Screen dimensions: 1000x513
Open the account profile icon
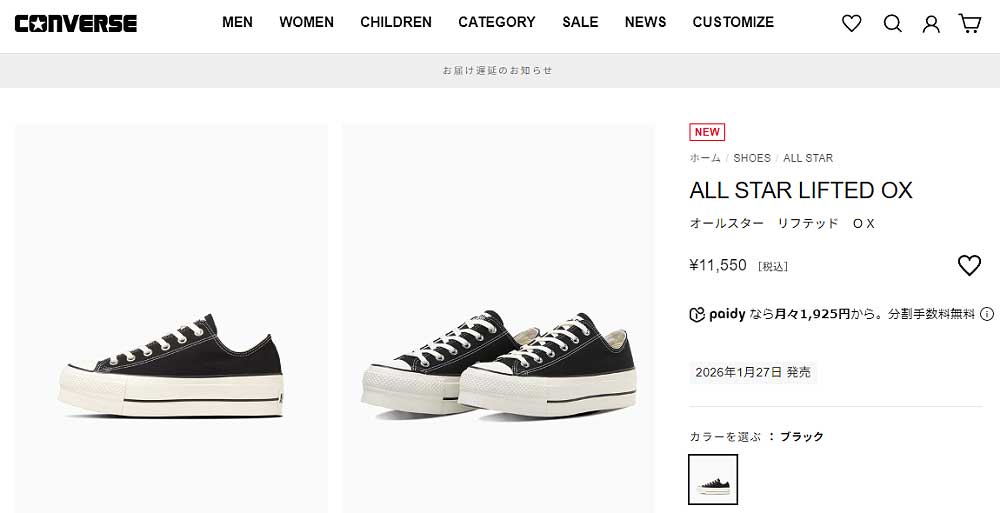click(x=931, y=23)
